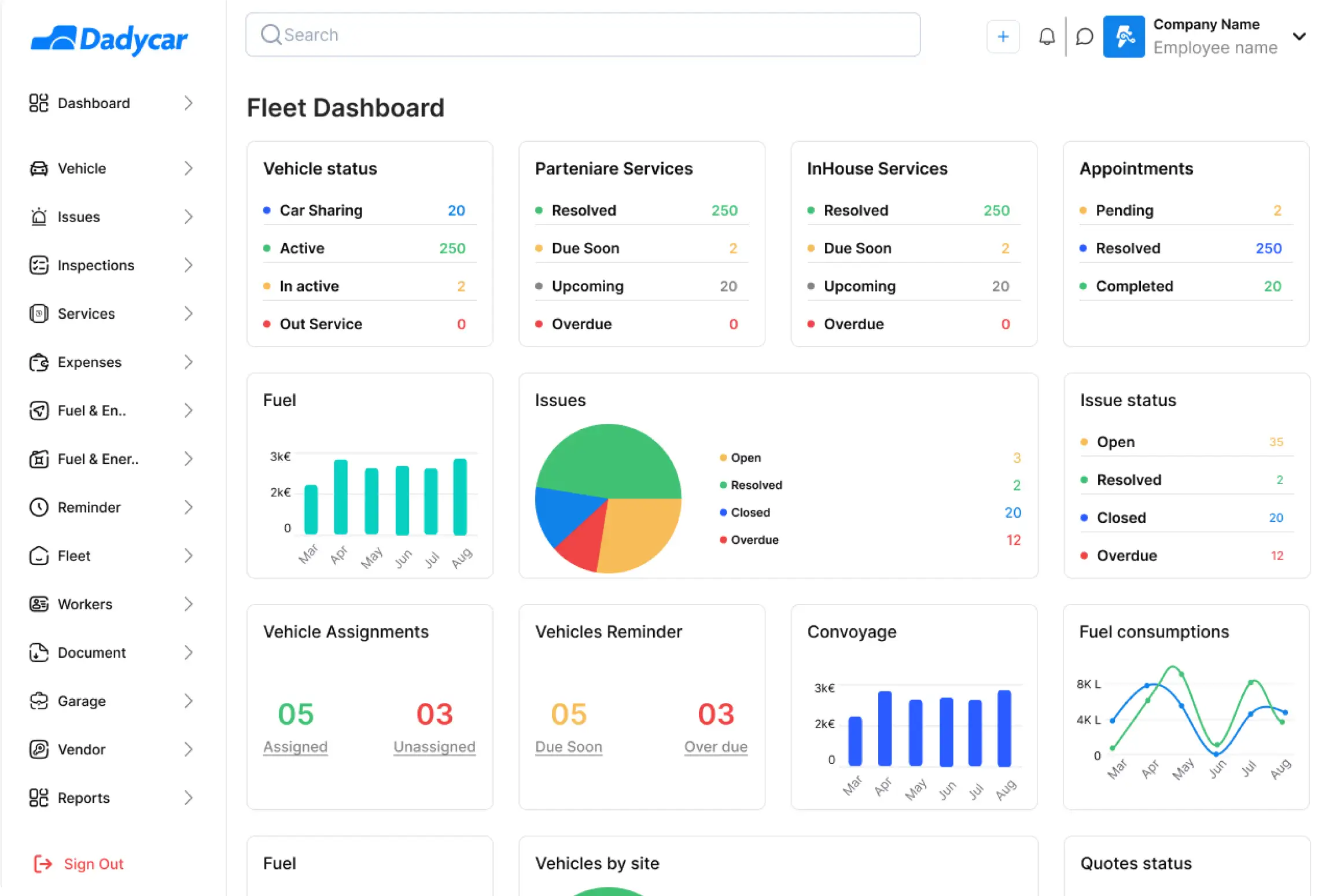Screen dimensions: 1333x896
Task: Click the Inspections checklist icon
Action: (x=39, y=265)
